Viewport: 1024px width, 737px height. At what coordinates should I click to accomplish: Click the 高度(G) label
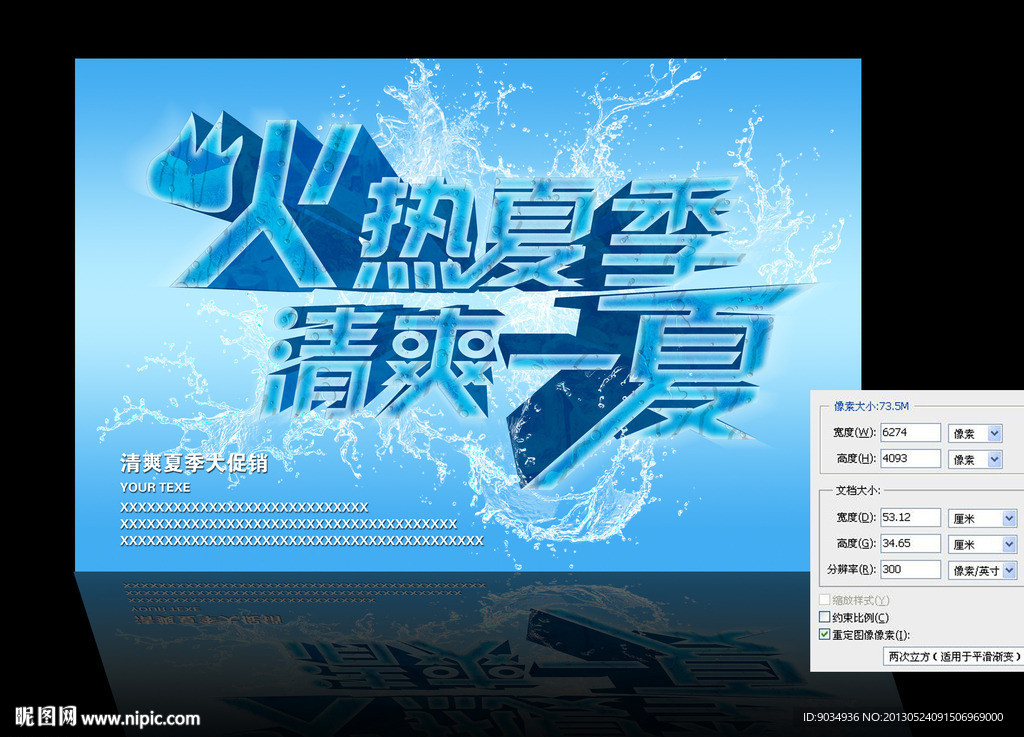click(x=856, y=543)
